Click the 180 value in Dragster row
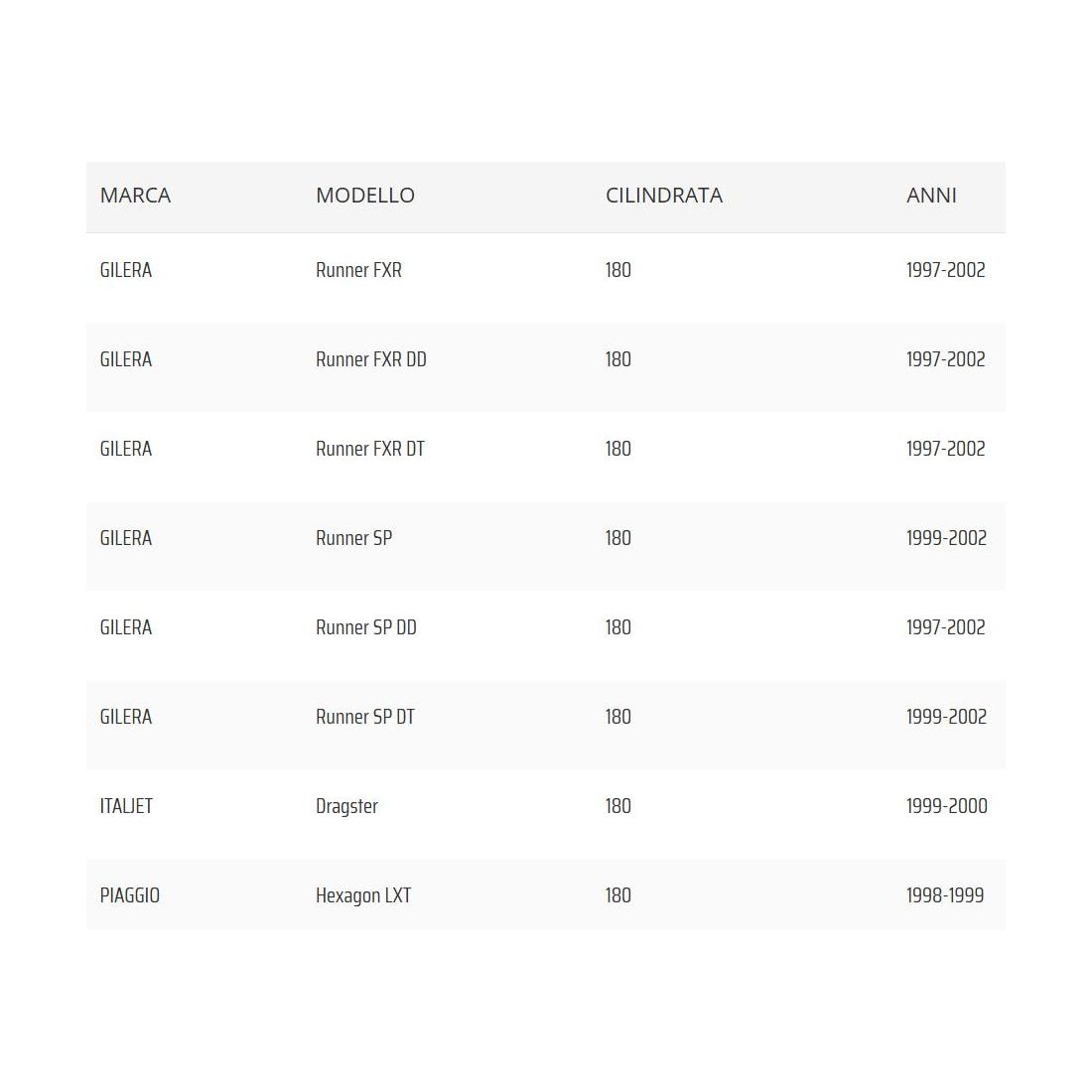The image size is (1092, 1092). coord(617,806)
